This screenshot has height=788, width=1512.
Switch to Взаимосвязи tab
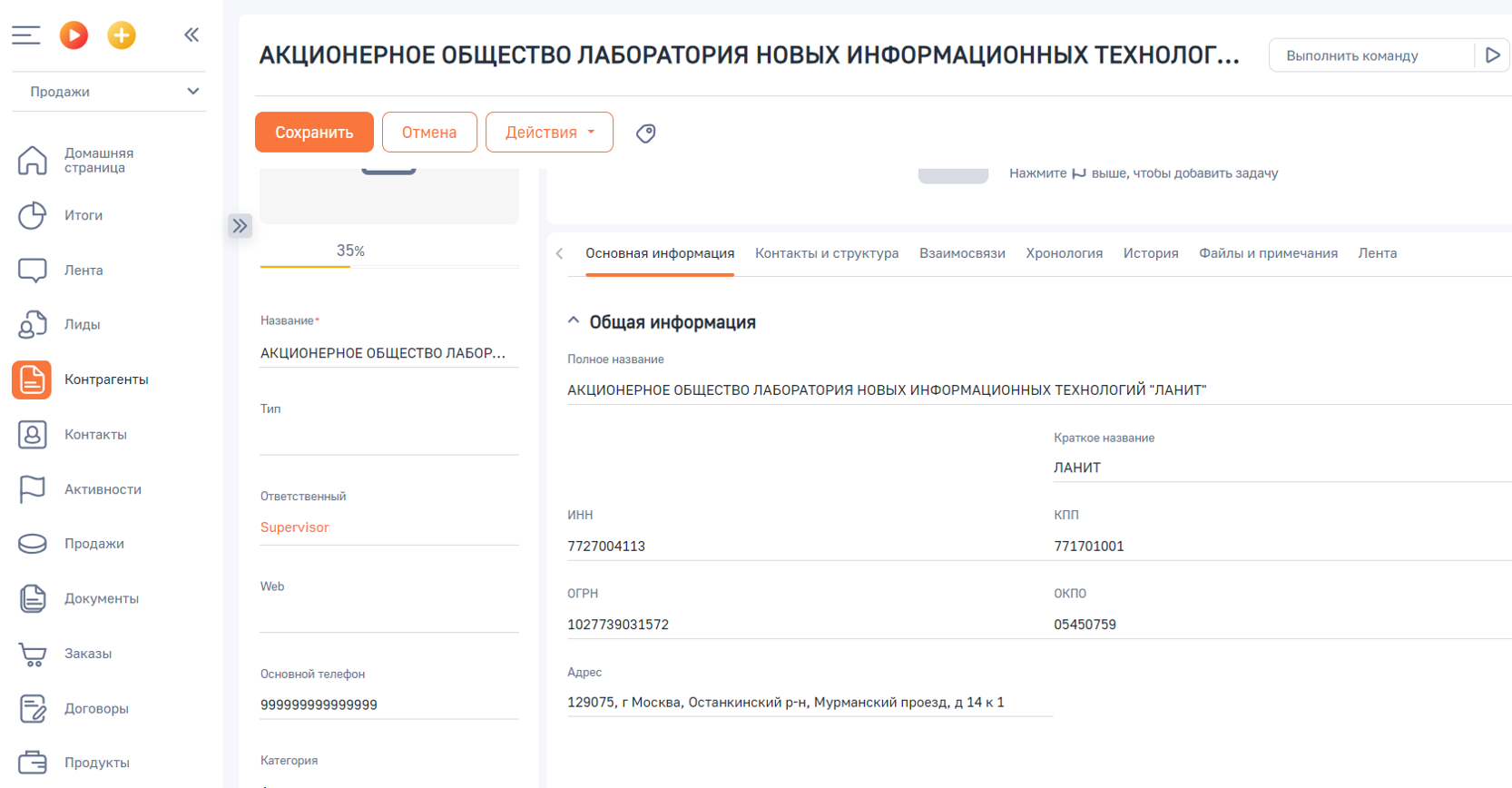962,253
